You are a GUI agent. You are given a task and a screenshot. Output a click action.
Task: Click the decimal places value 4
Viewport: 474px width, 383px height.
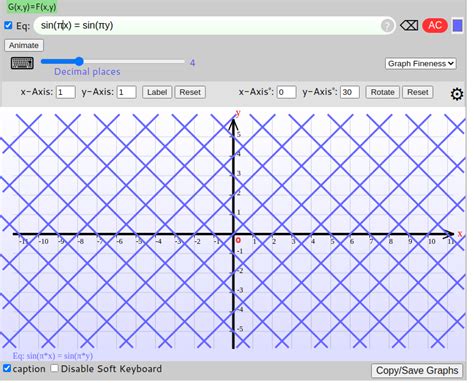click(x=192, y=63)
